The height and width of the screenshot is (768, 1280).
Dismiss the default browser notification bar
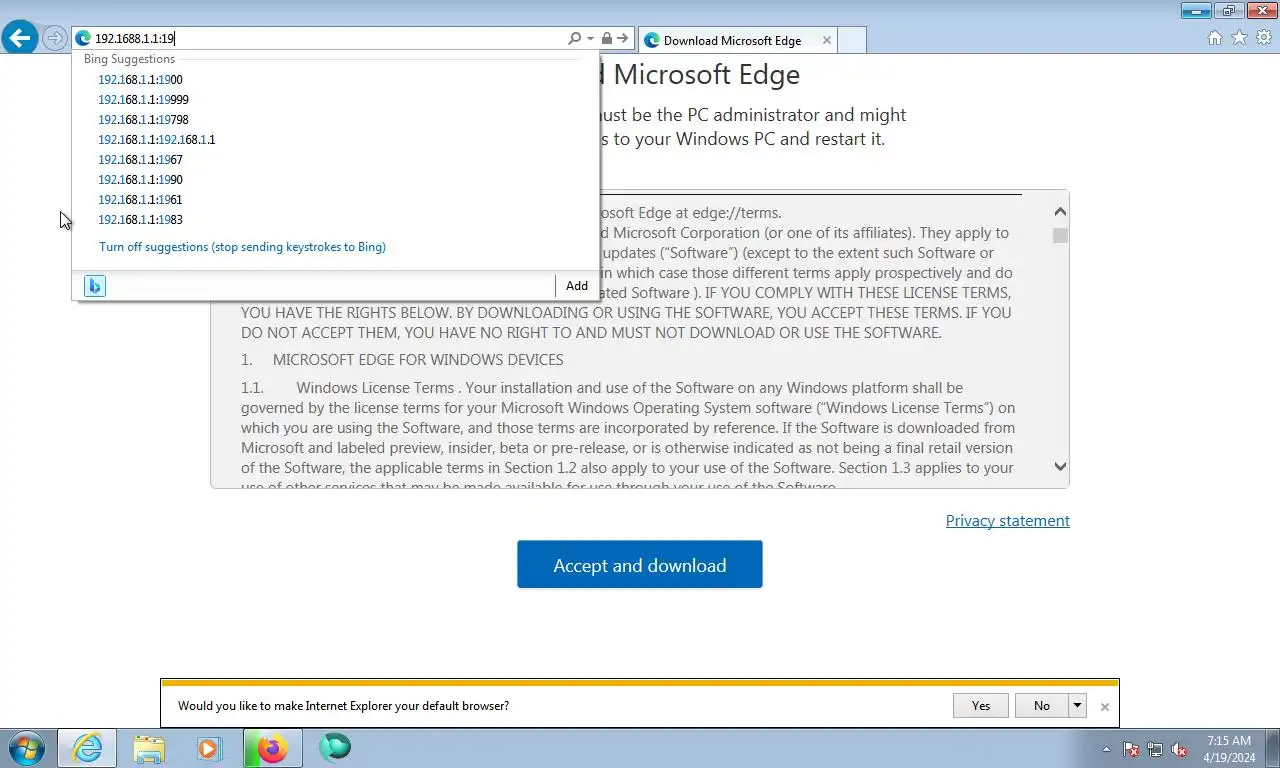[1105, 707]
